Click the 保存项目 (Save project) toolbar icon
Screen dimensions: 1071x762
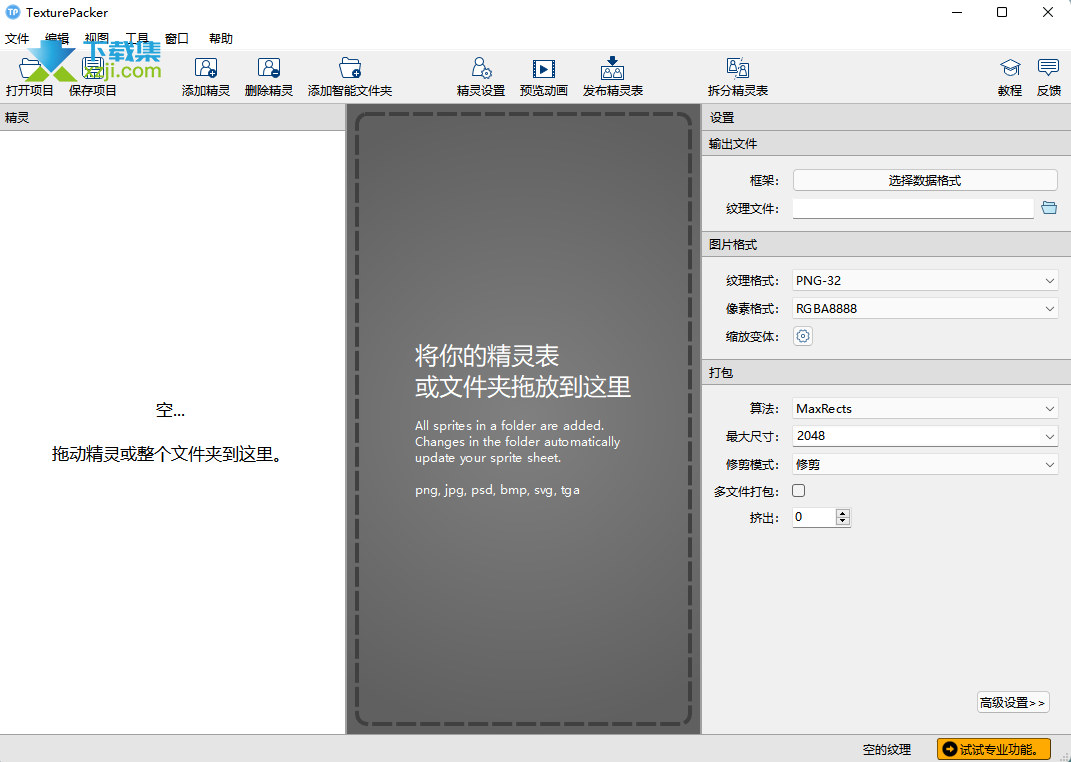click(92, 68)
